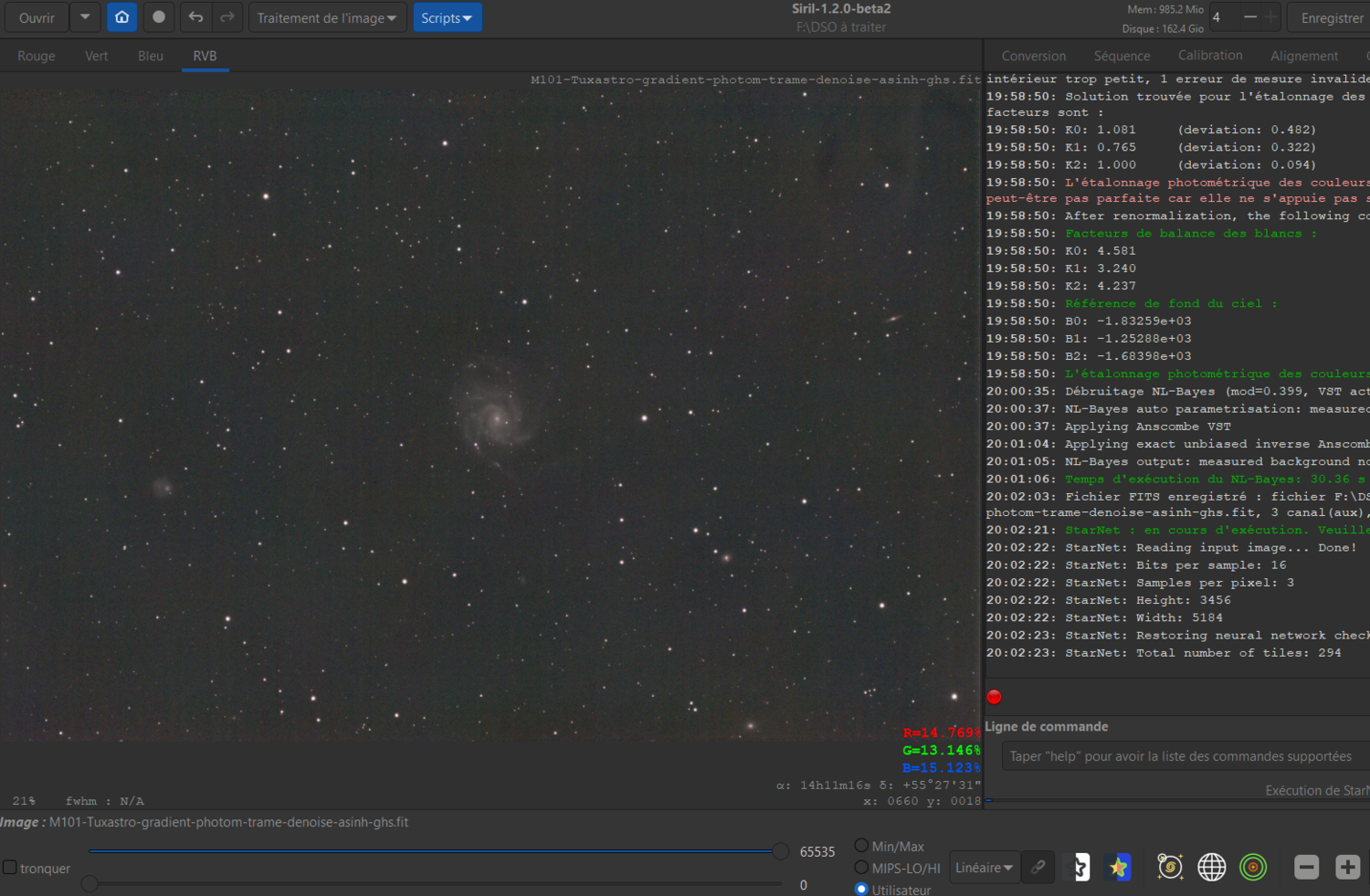Select the Min/Max radio option
The image size is (1370, 896).
pyautogui.click(x=861, y=846)
